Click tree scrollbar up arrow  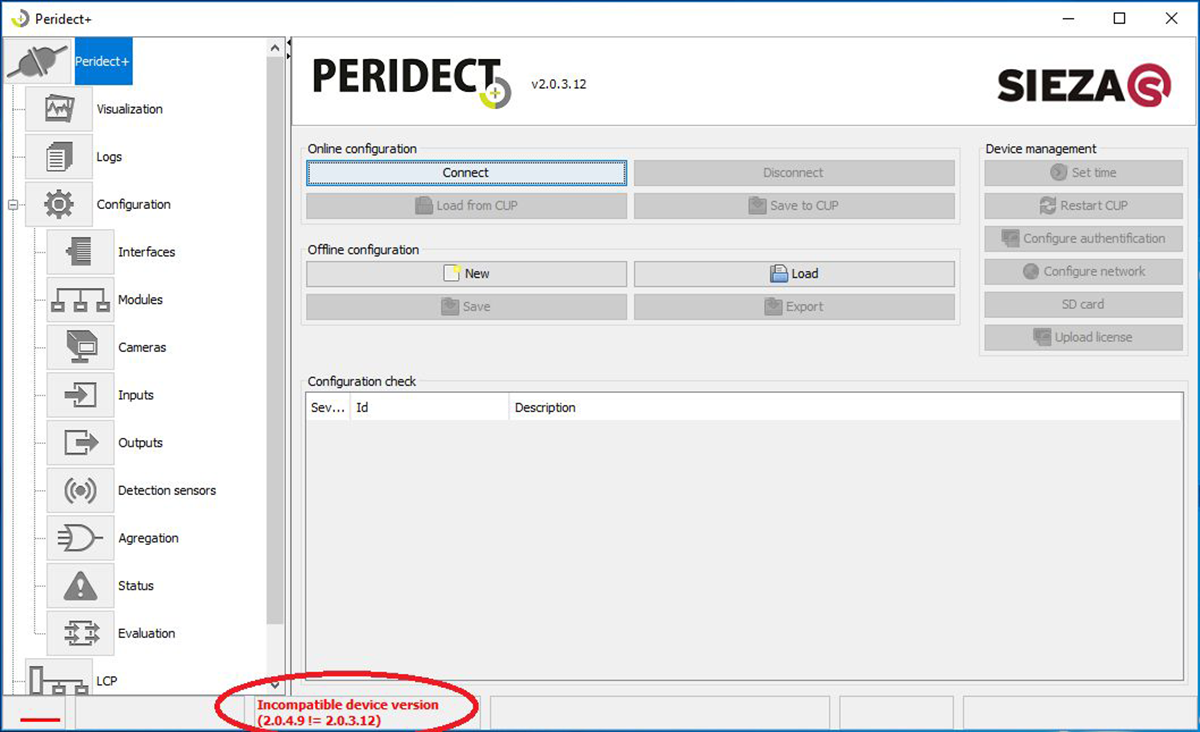[x=276, y=47]
